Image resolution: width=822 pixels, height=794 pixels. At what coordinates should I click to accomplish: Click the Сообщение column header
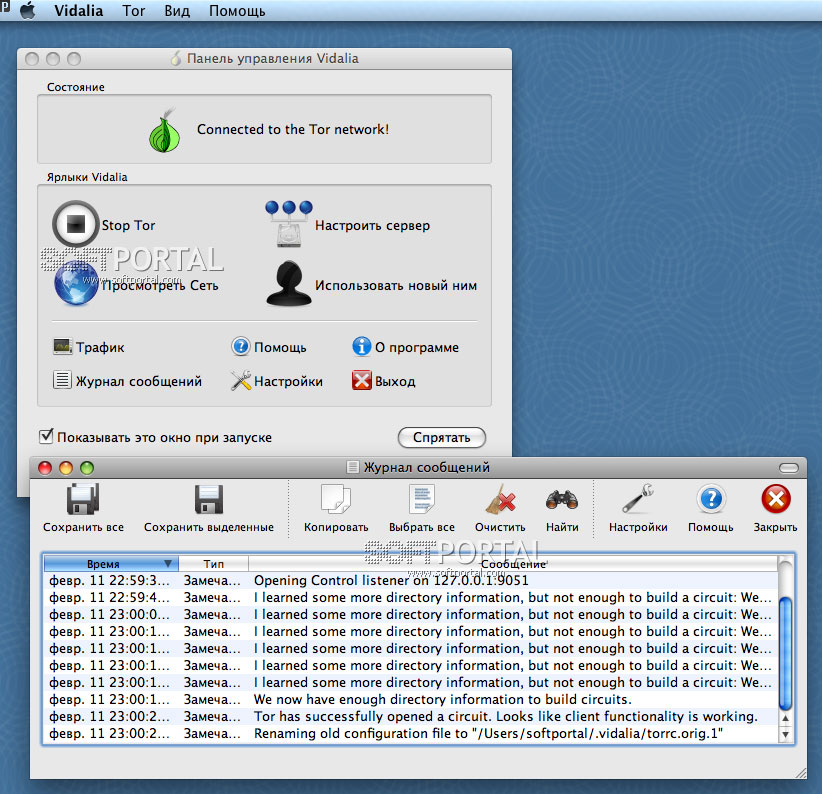513,564
